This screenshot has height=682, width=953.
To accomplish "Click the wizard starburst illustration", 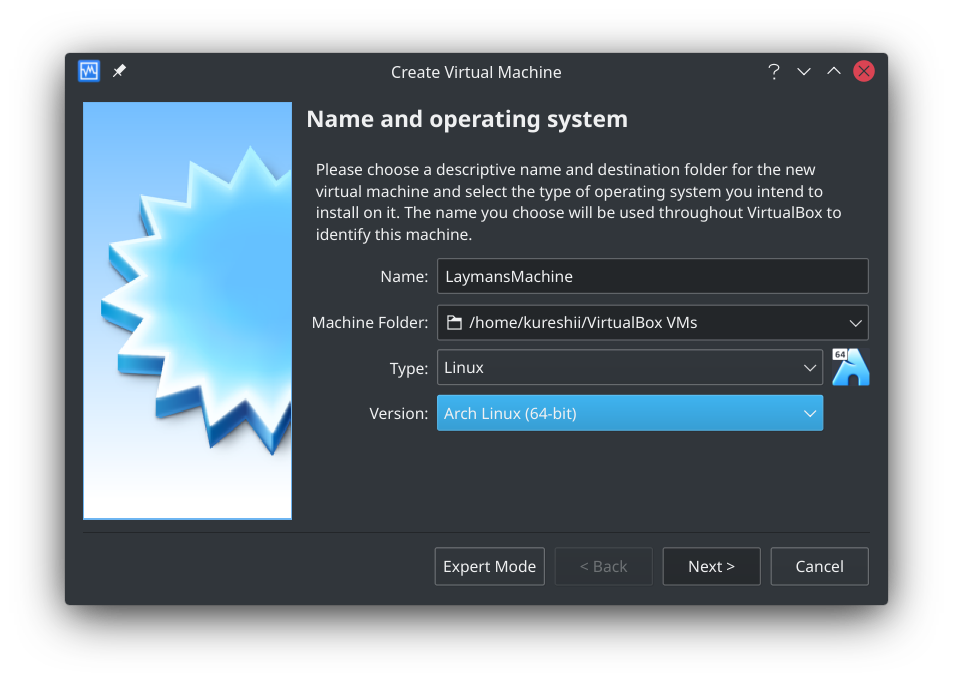I will click(x=187, y=311).
